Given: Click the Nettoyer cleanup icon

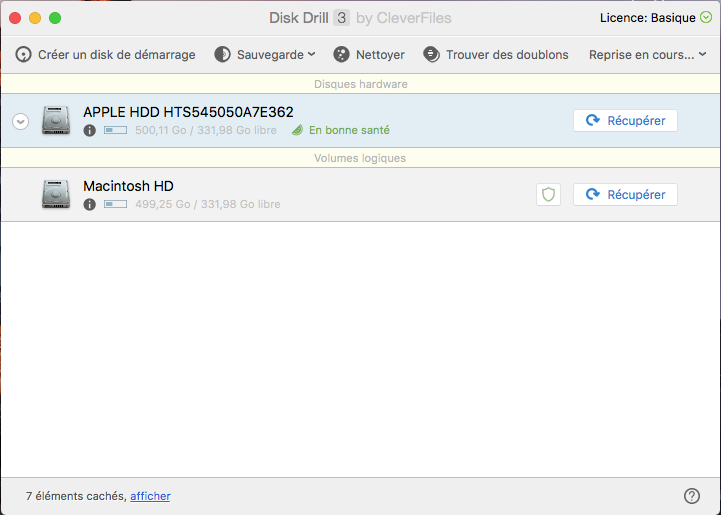Looking at the screenshot, I should click(341, 55).
